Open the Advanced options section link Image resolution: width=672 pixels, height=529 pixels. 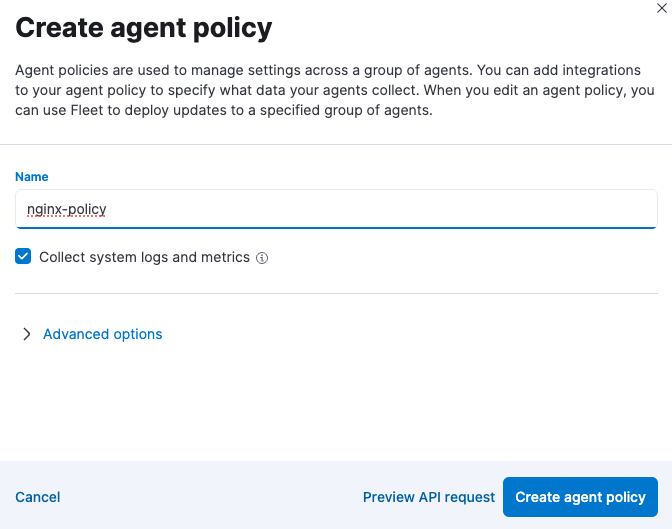tap(102, 334)
